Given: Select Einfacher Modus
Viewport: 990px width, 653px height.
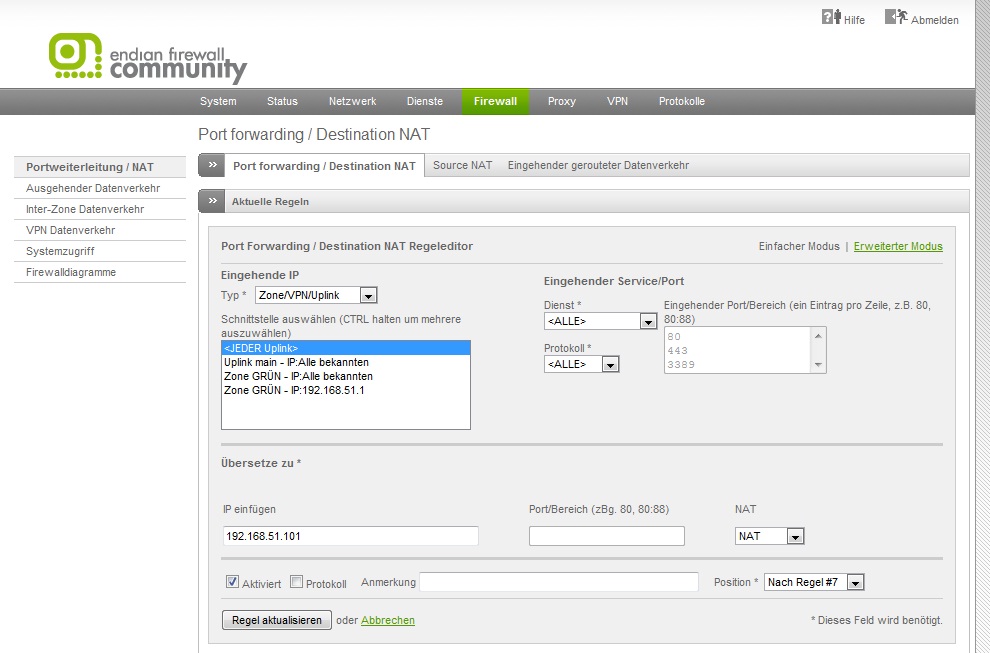Looking at the screenshot, I should click(799, 246).
